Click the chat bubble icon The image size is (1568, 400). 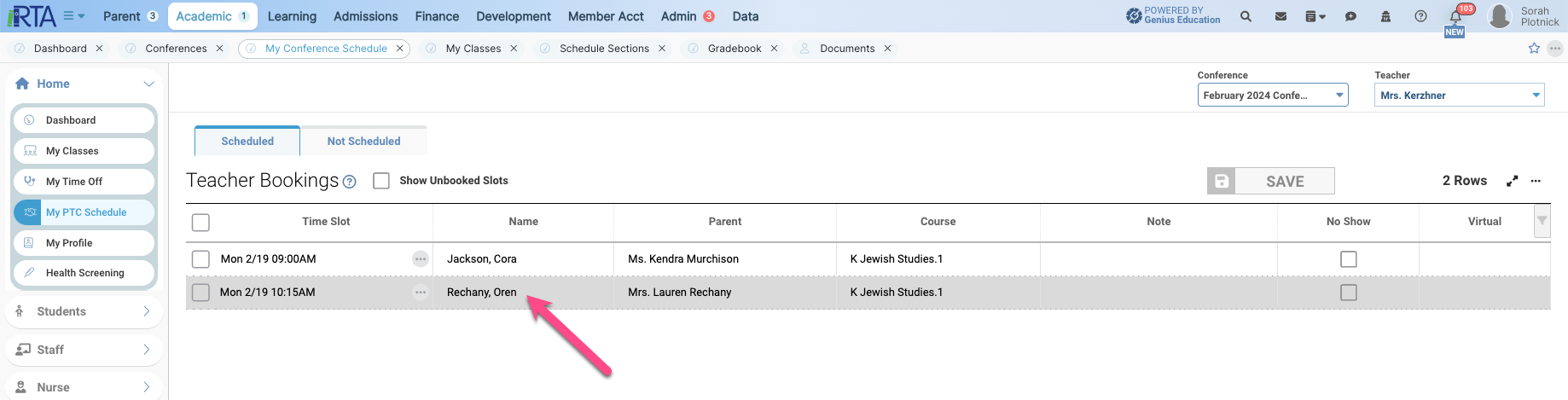pyautogui.click(x=1350, y=16)
